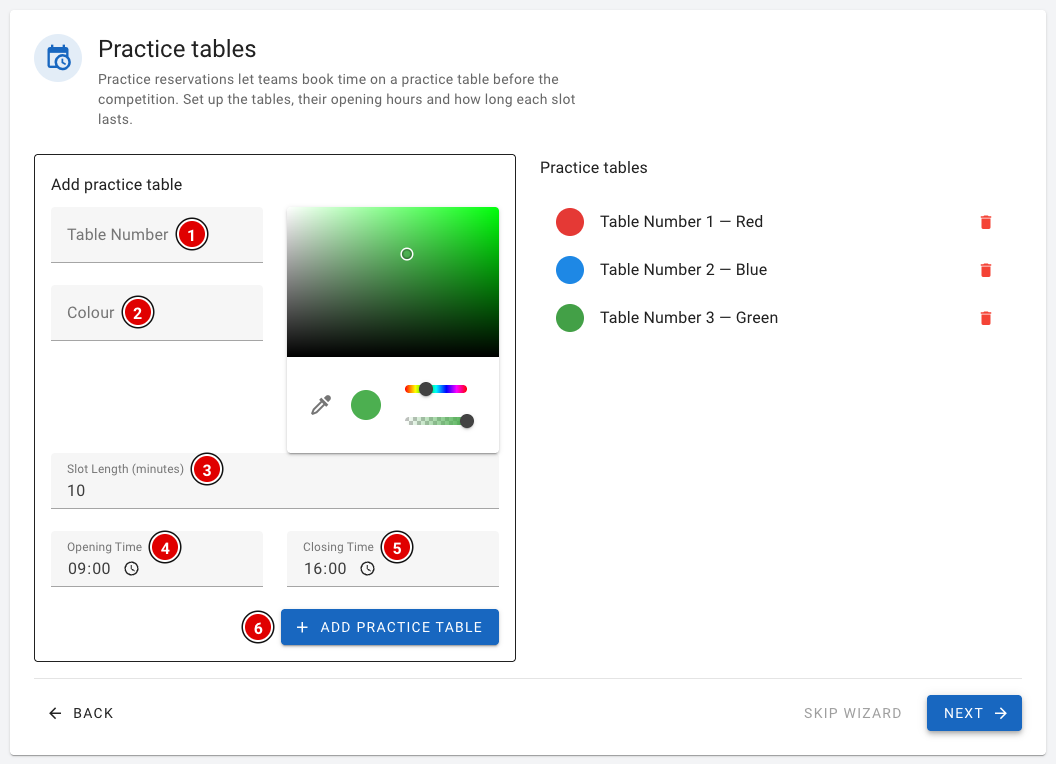Screen dimensions: 1056x764
Task: Click the 'Practice tables' list heading on the right
Action: (593, 168)
